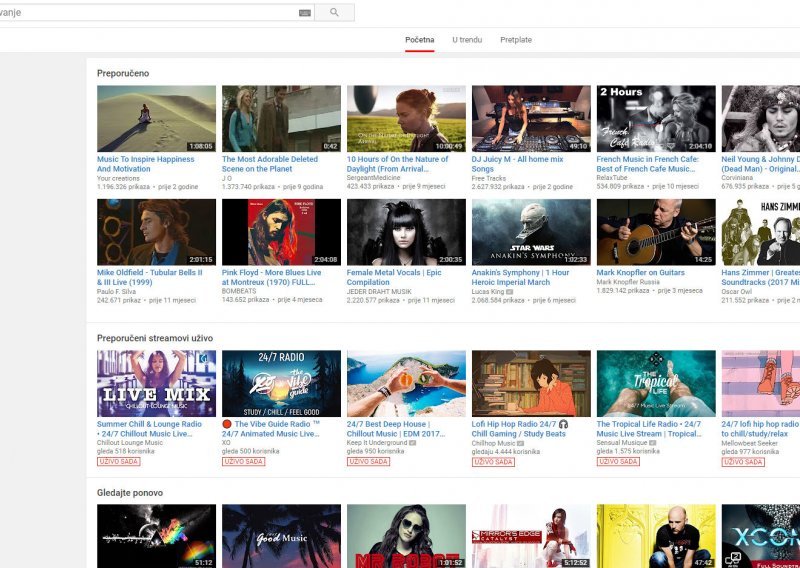The image size is (800, 568).
Task: Go to the Pretplate tab
Action: 516,40
